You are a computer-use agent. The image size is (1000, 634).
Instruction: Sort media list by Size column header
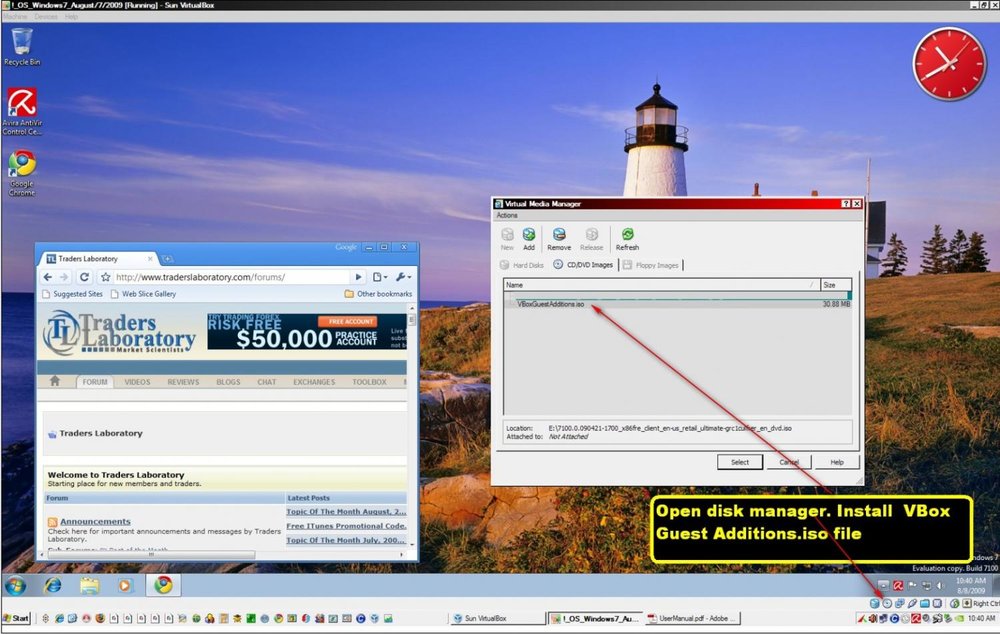[x=835, y=285]
